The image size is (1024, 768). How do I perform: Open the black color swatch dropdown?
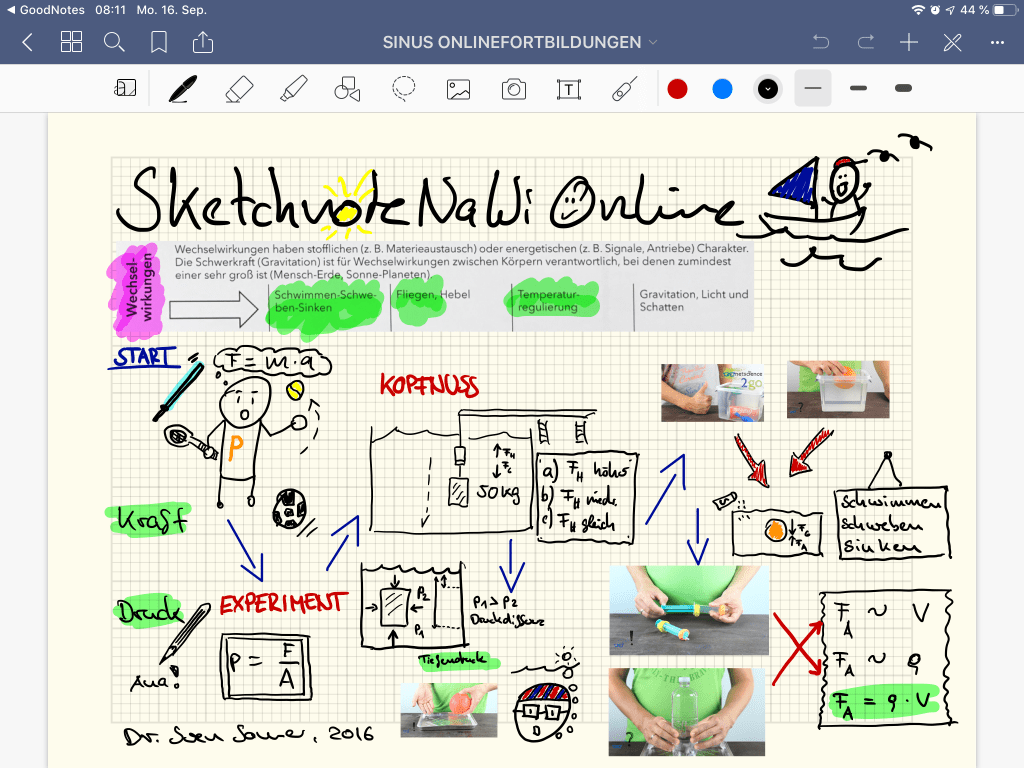(767, 89)
